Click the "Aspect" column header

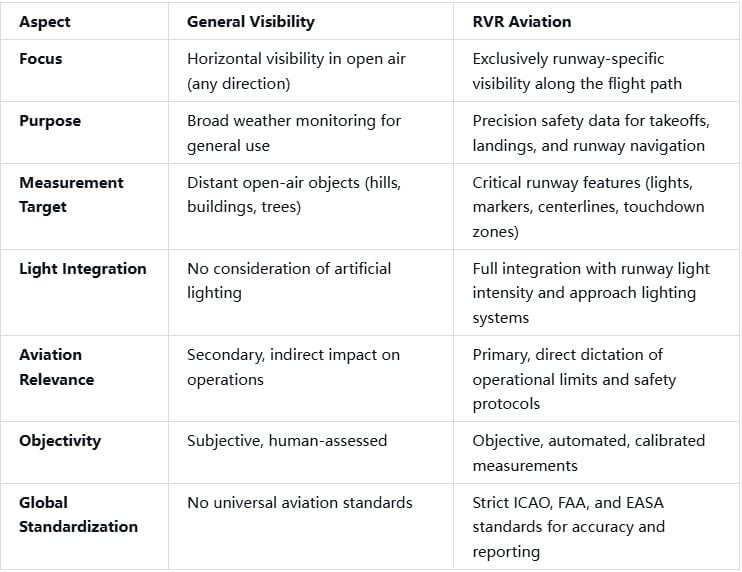pyautogui.click(x=46, y=19)
